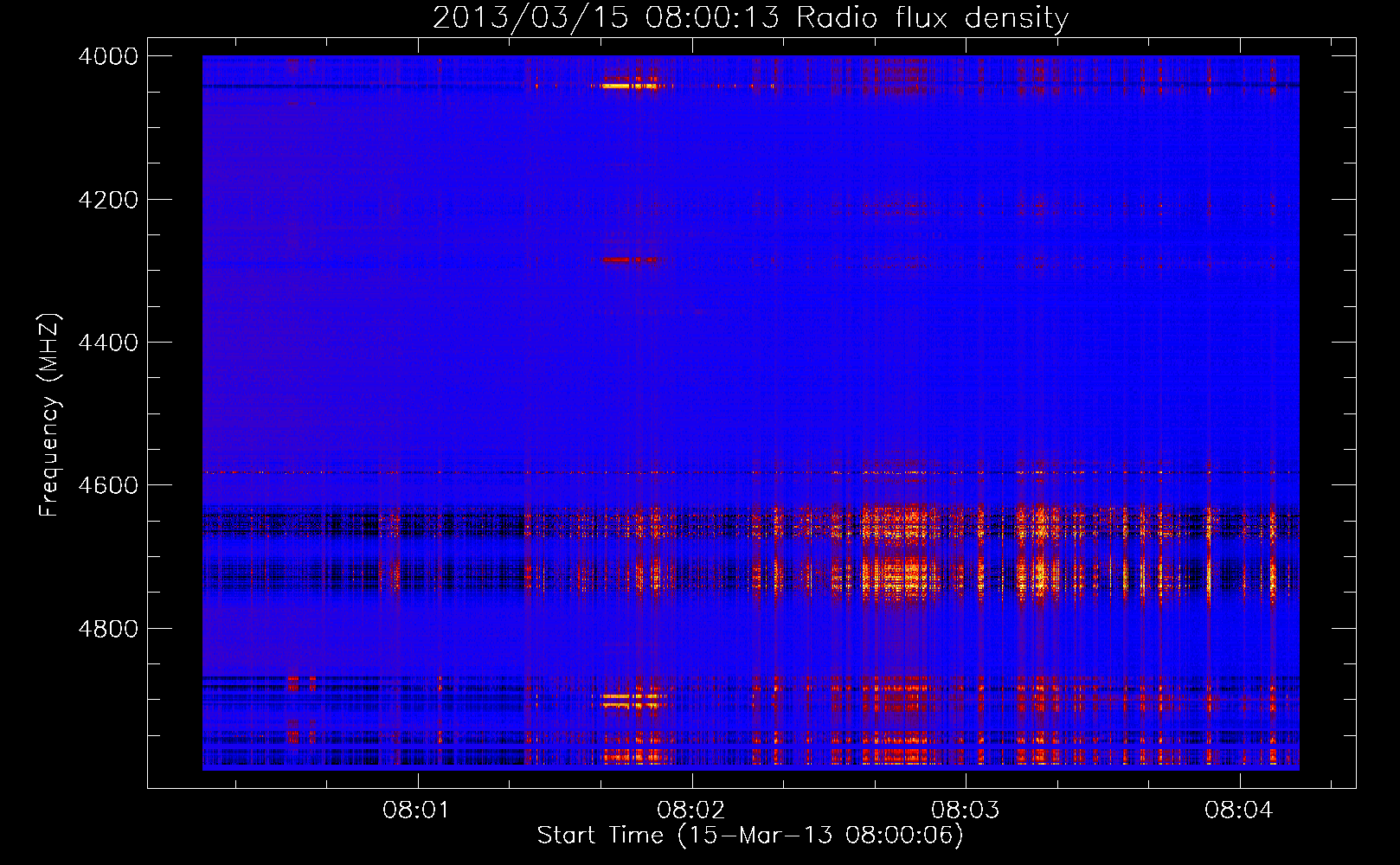
Task: Select the "4000" frequency axis label
Action: click(x=108, y=57)
